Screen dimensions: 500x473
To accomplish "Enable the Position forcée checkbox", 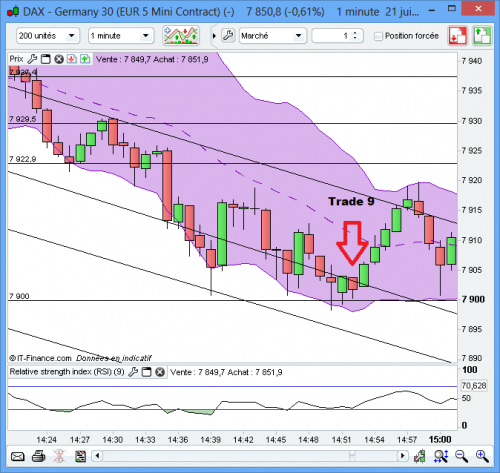I will 378,36.
